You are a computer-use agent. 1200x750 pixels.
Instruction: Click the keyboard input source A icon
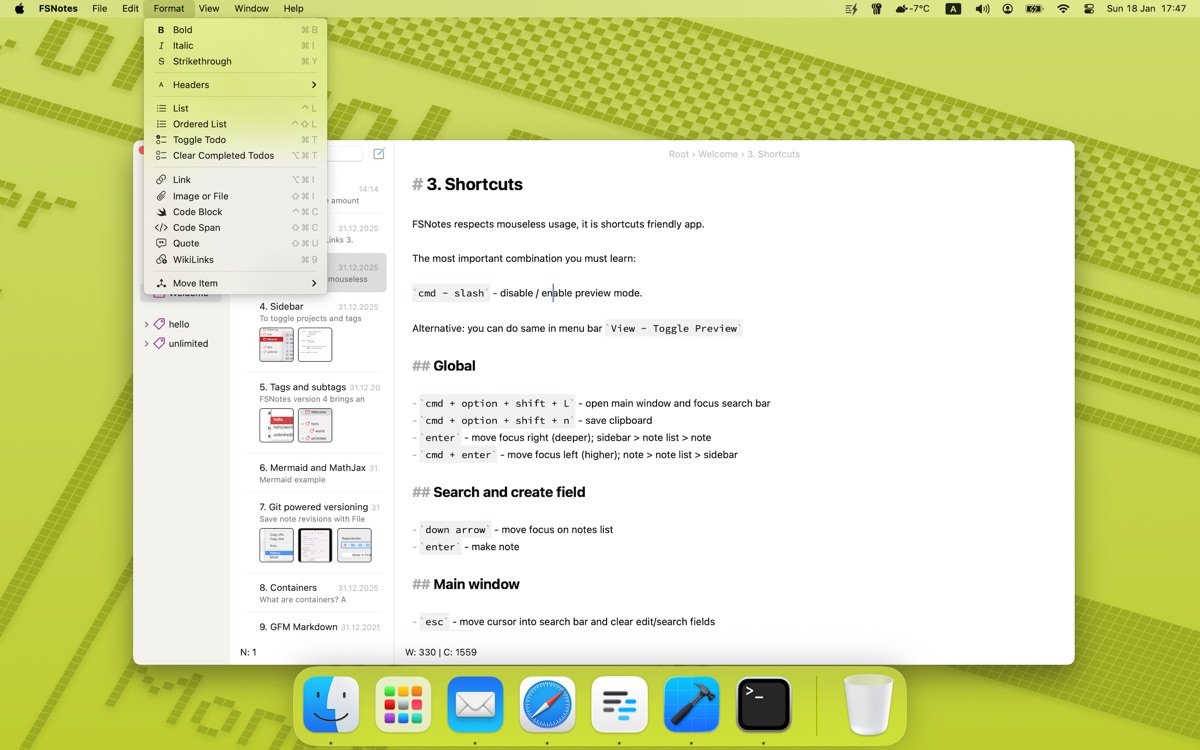(x=953, y=8)
